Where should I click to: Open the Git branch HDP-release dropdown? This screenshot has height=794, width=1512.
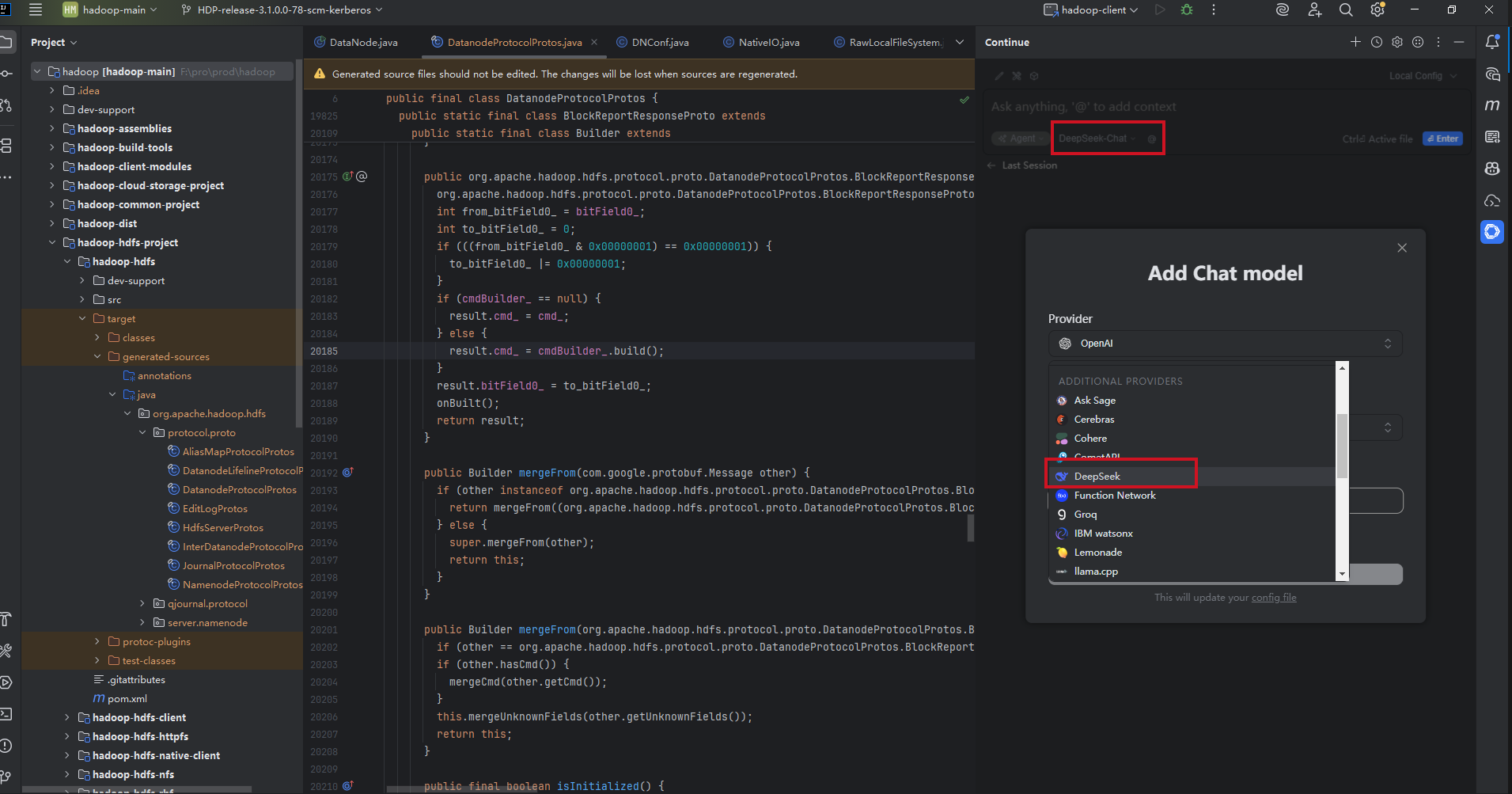click(282, 10)
